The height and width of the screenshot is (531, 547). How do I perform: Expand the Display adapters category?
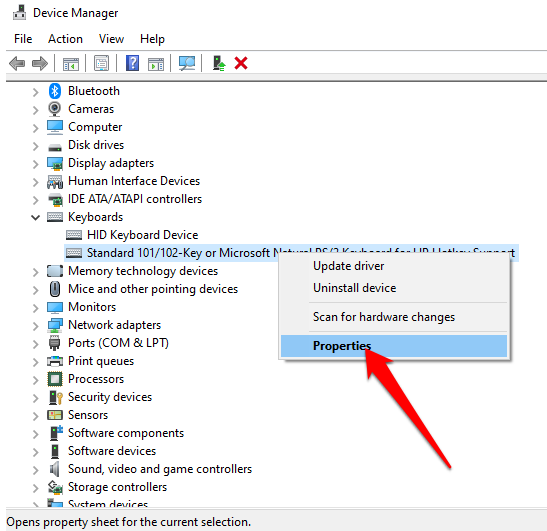[x=35, y=164]
